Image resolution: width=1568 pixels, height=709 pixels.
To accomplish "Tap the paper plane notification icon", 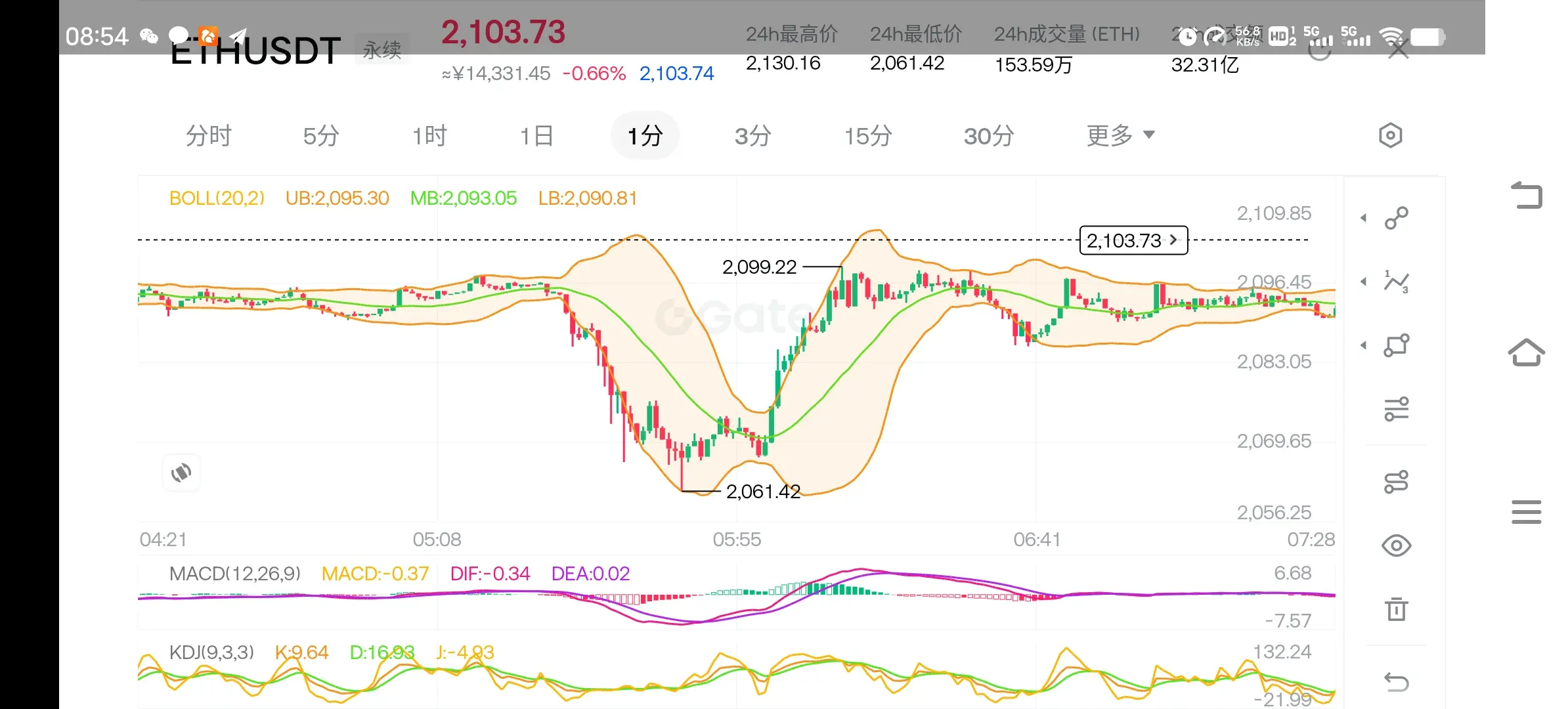I will (238, 36).
